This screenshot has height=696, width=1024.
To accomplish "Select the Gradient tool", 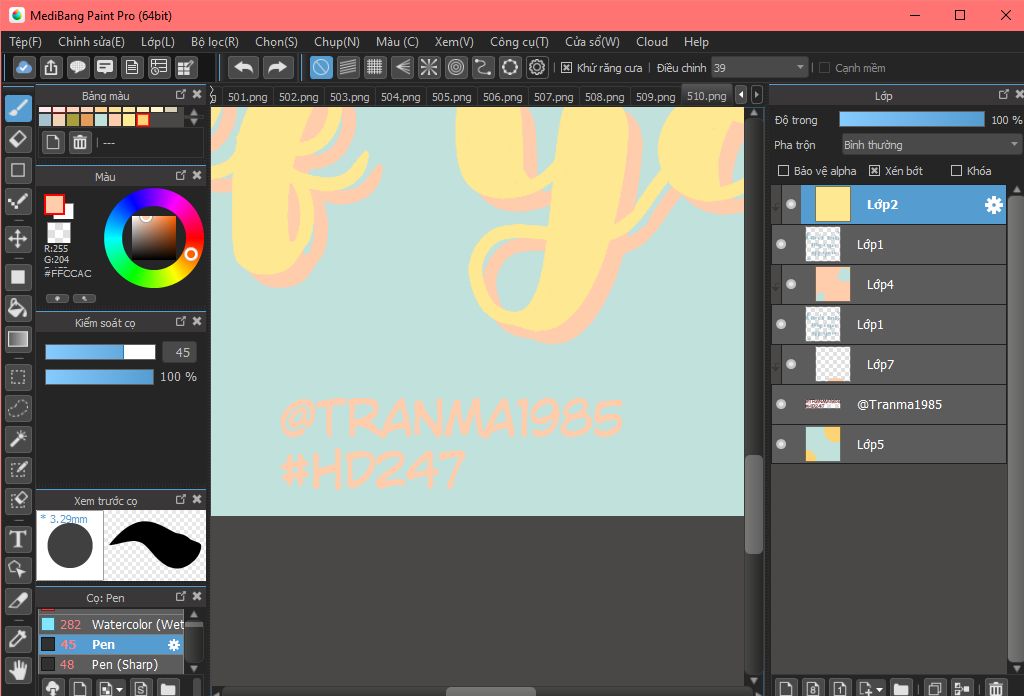I will tap(18, 339).
